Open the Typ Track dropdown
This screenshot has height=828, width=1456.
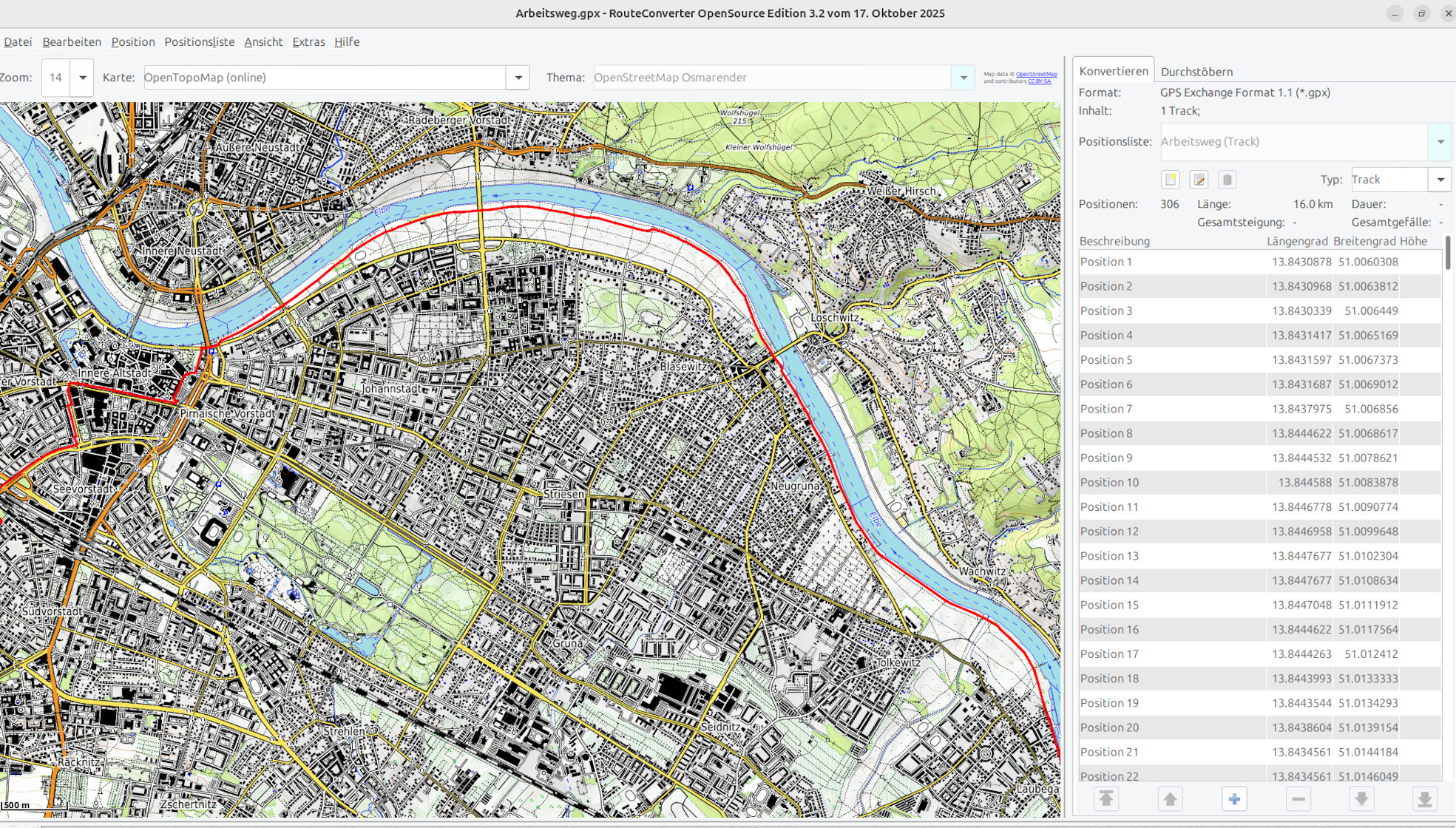point(1440,180)
